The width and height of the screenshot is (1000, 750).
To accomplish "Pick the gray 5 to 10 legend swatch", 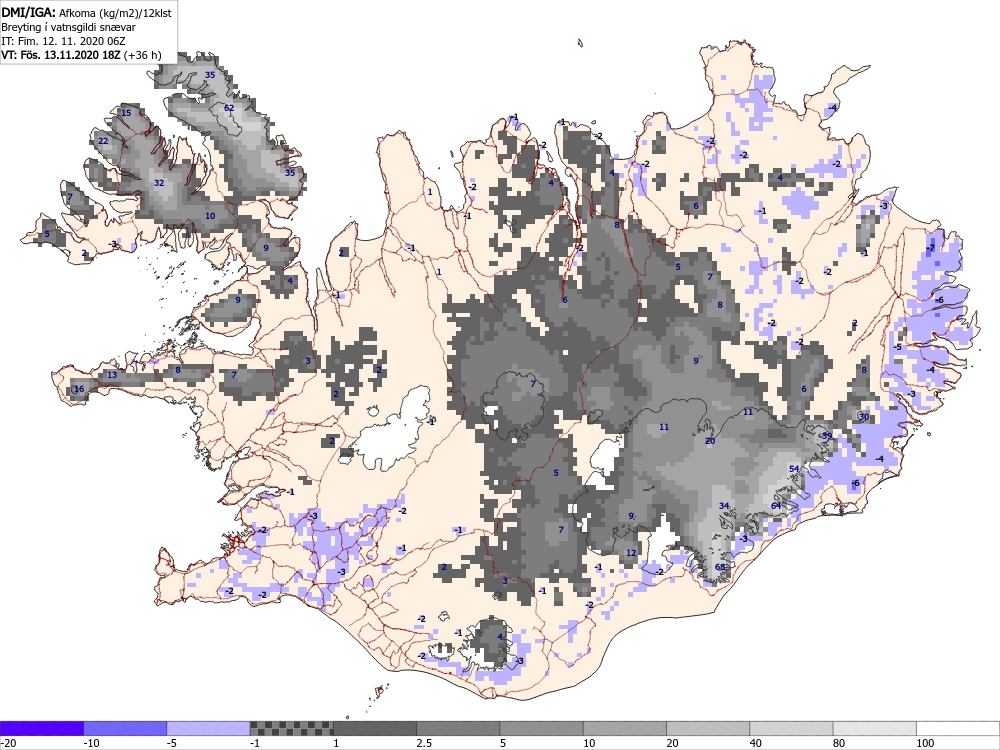I will tap(541, 728).
